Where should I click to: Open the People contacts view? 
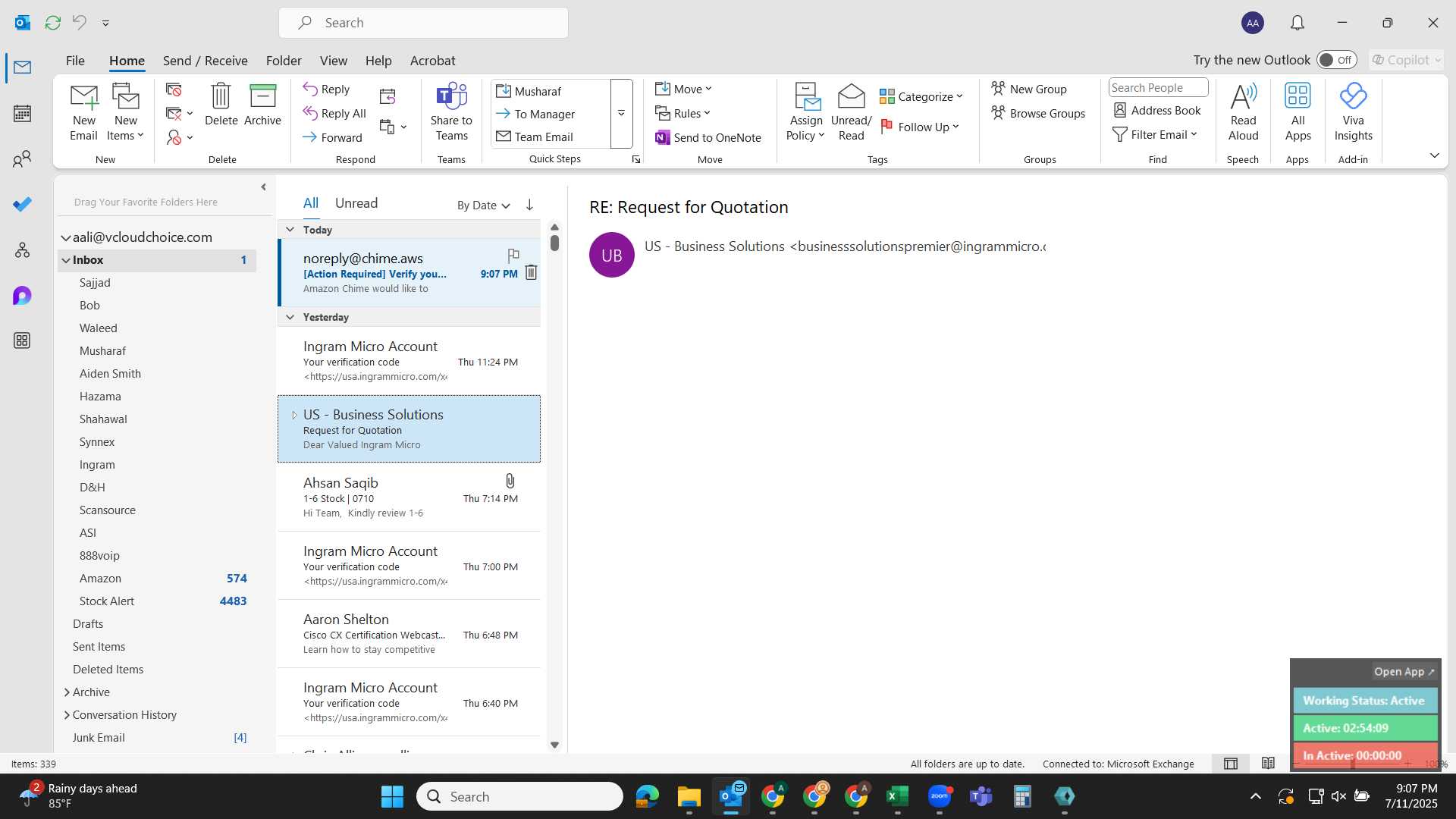click(22, 159)
